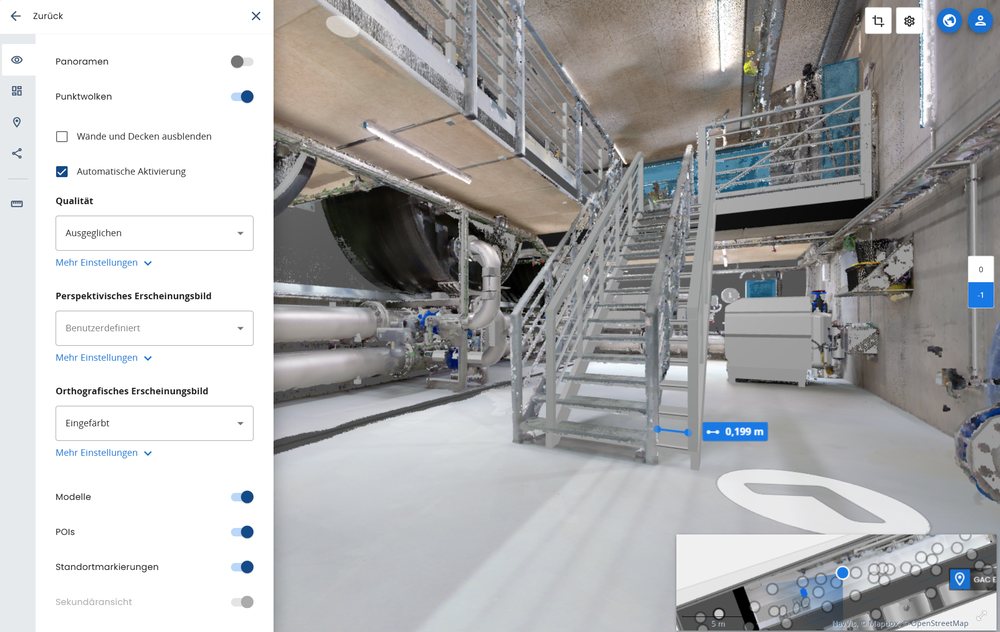Open Orthografisches Erscheinungsbild dropdown Eingefärbt
1000x632 pixels.
pyautogui.click(x=154, y=423)
